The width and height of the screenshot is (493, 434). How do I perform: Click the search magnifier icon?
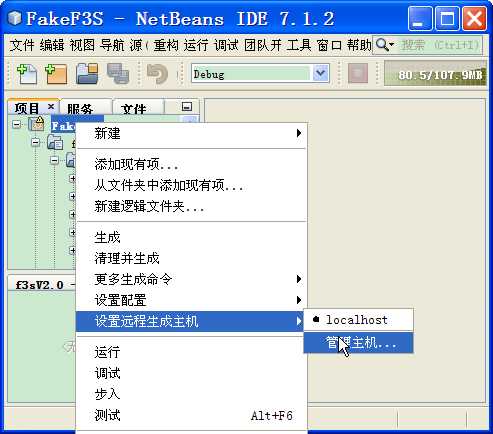(384, 45)
